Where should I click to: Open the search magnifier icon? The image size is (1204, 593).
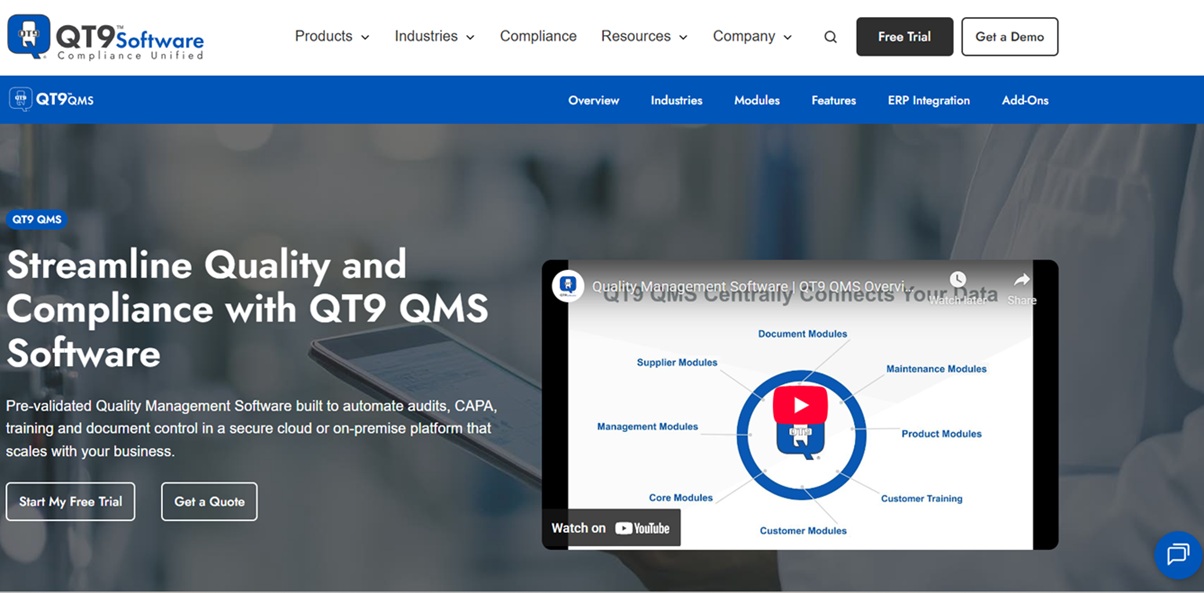pos(830,37)
